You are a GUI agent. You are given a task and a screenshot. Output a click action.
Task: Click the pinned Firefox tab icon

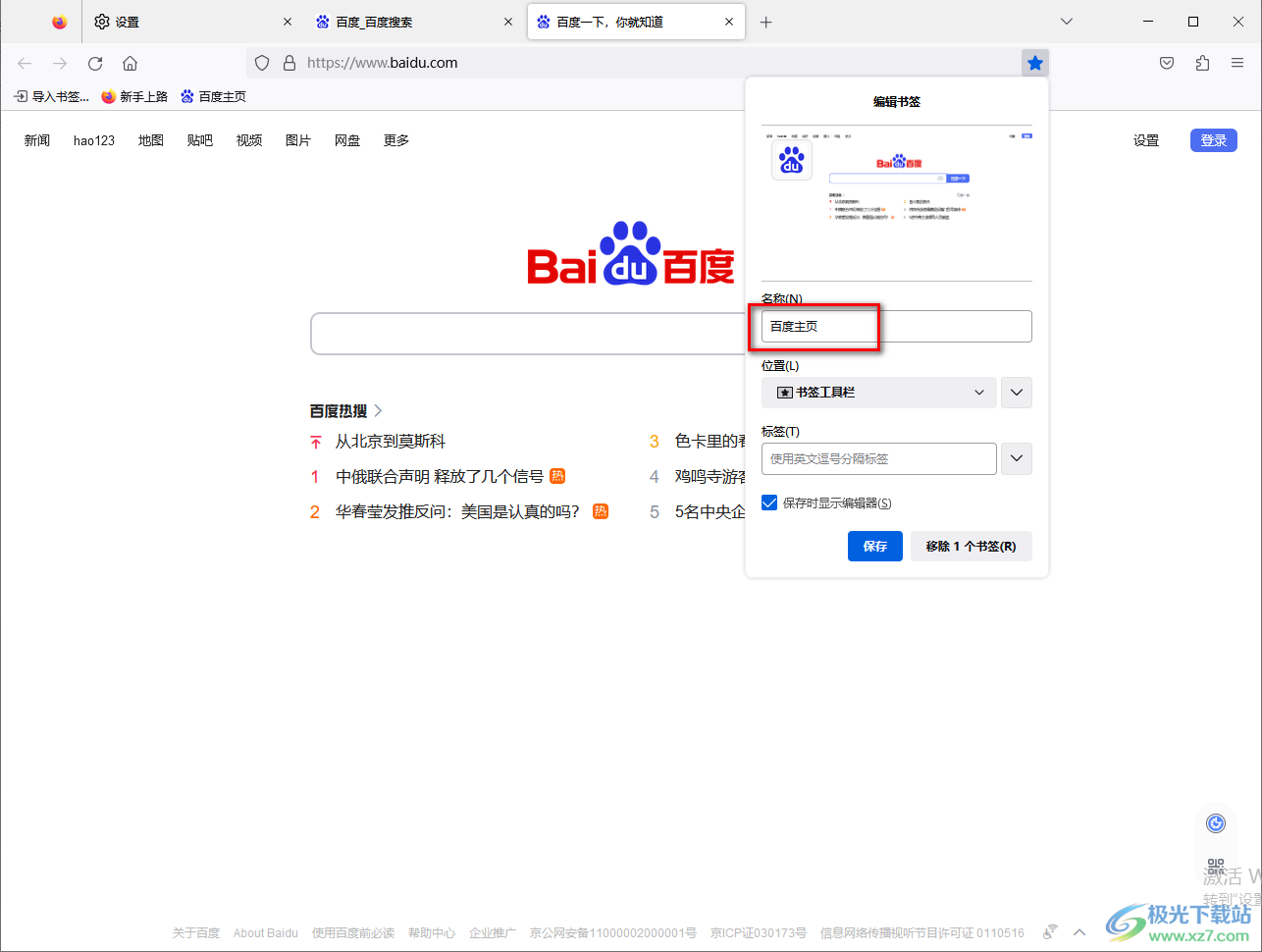[60, 22]
